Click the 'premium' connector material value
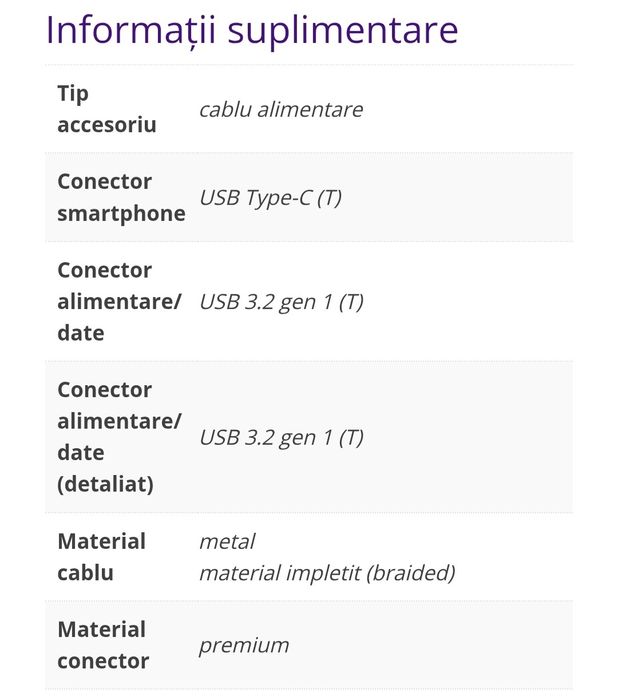Image resolution: width=618 pixels, height=700 pixels. [x=244, y=645]
